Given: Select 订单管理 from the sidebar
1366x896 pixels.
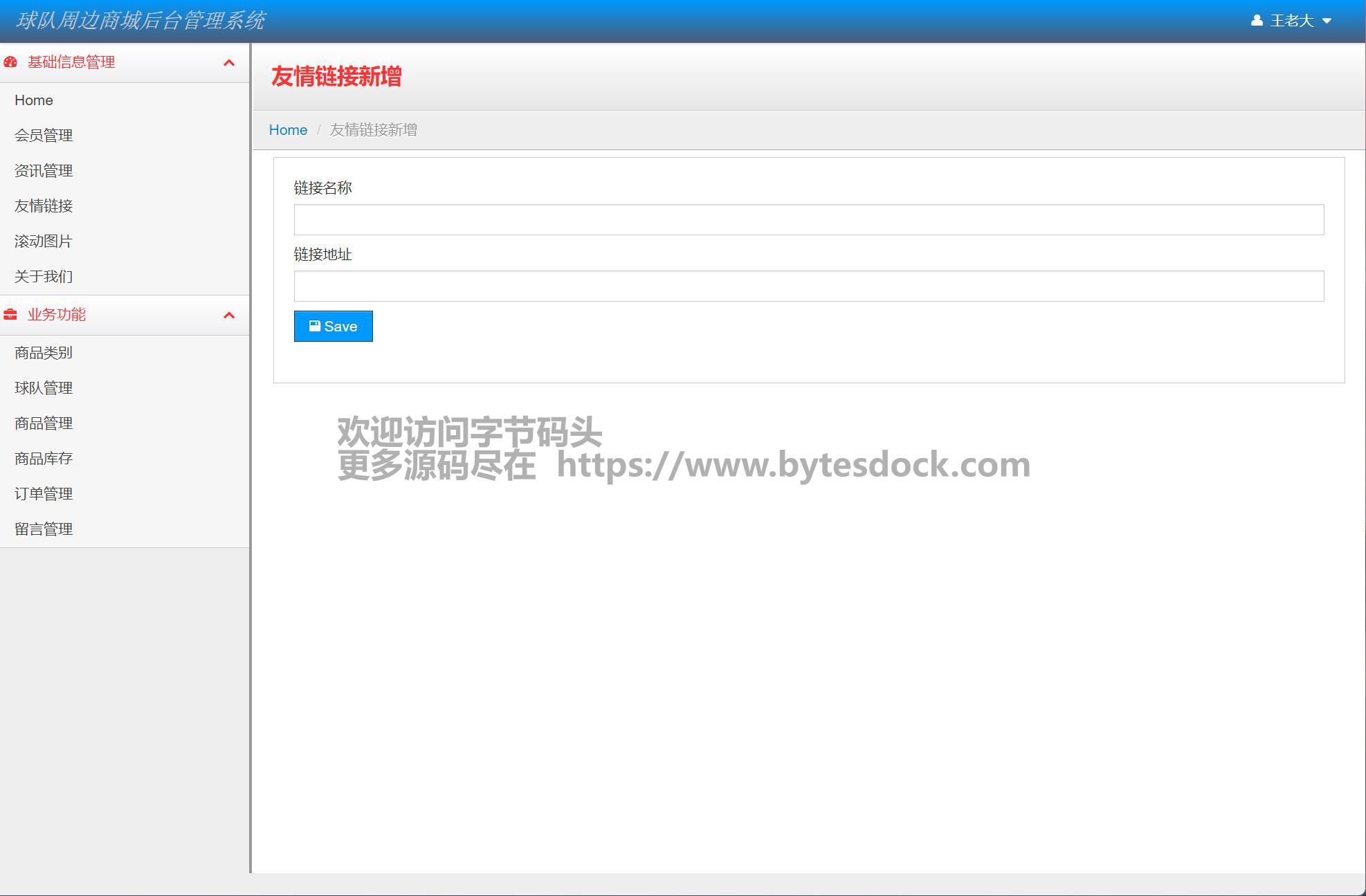Looking at the screenshot, I should click(x=44, y=494).
